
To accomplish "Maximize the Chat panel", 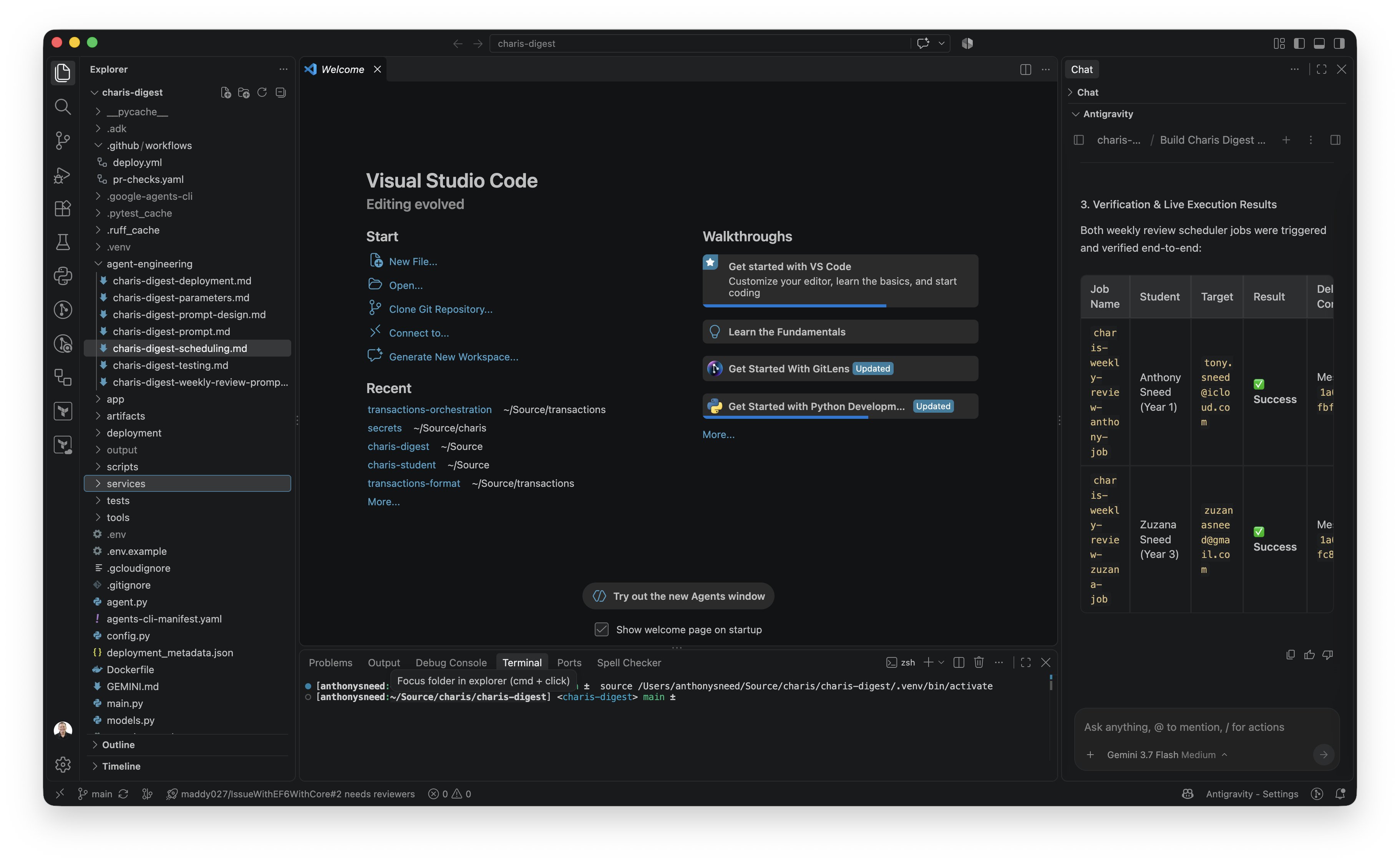I will tap(1322, 70).
